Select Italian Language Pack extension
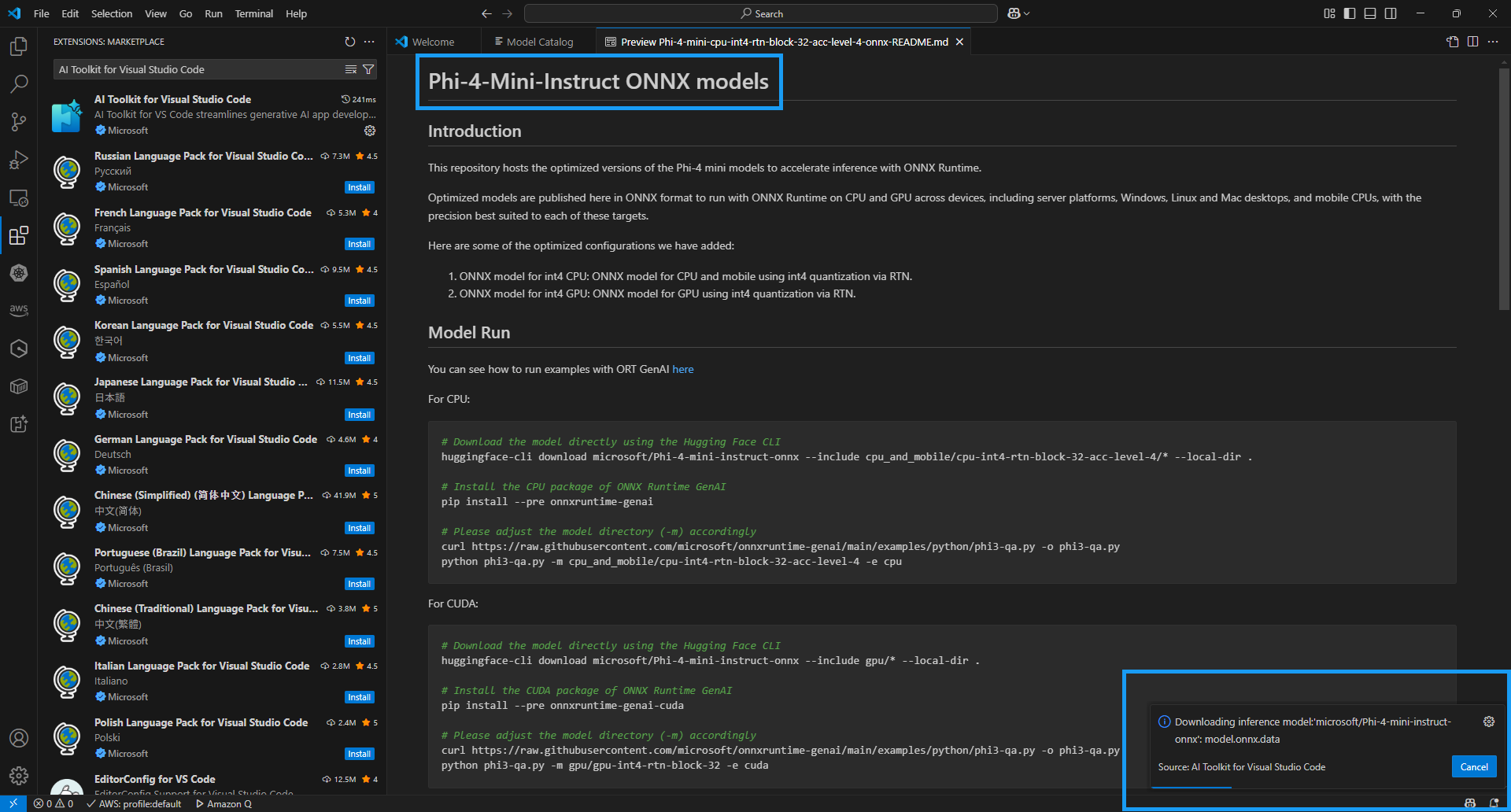 tap(212, 681)
